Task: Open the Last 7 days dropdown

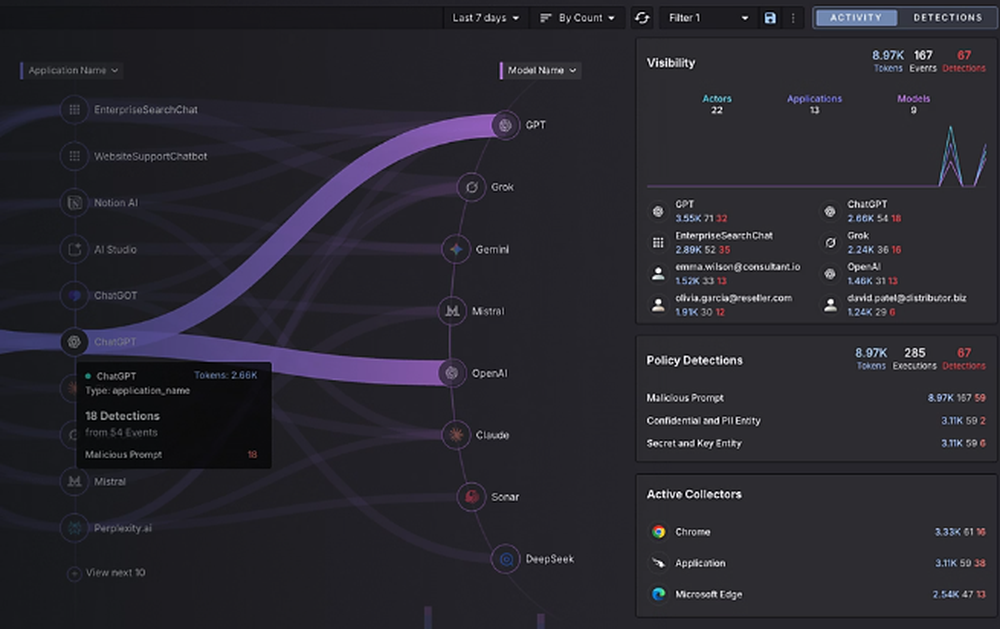Action: [484, 17]
